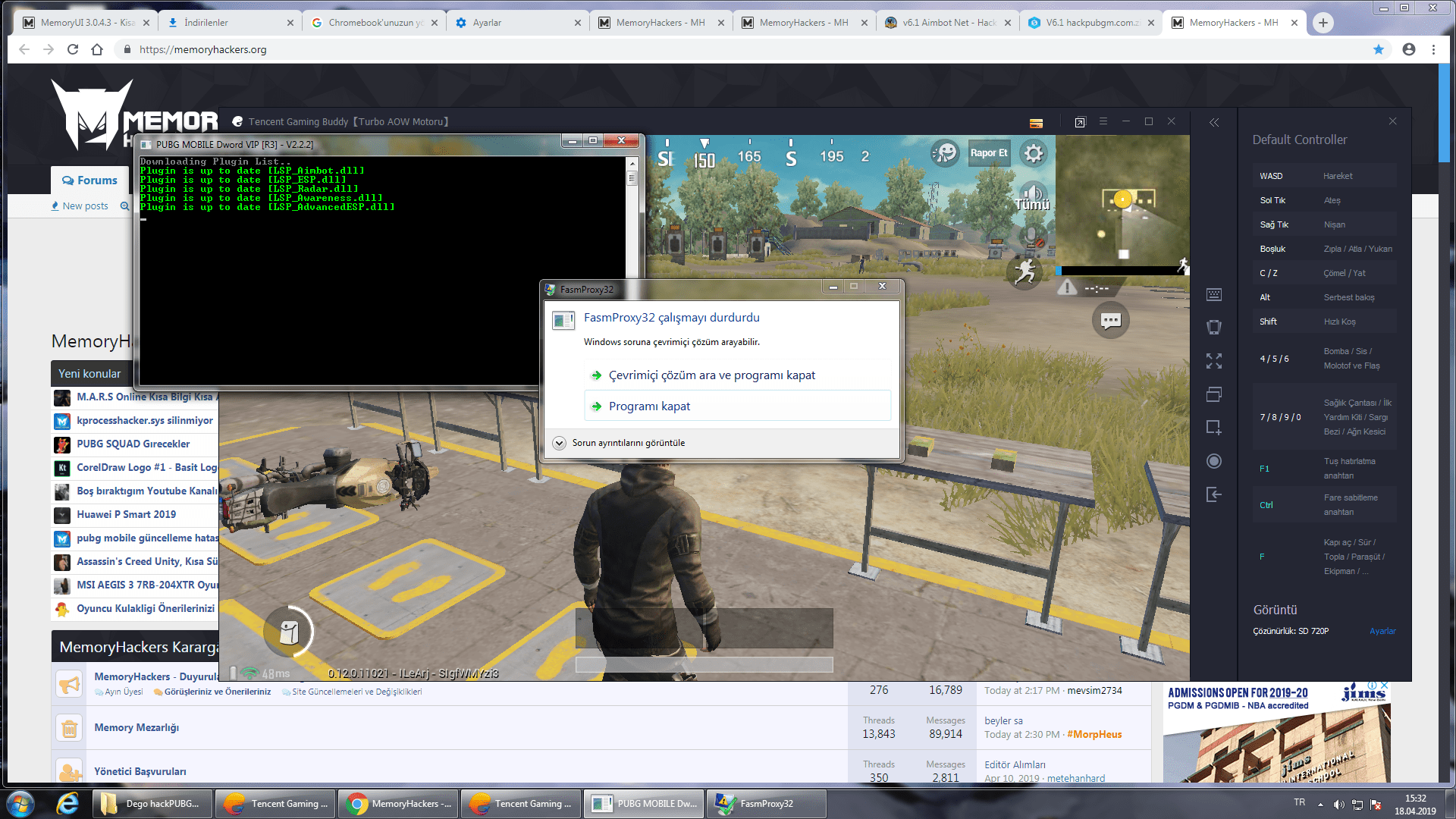Select the Forums tab on the site
Screen dimensions: 1456x819
click(x=89, y=180)
